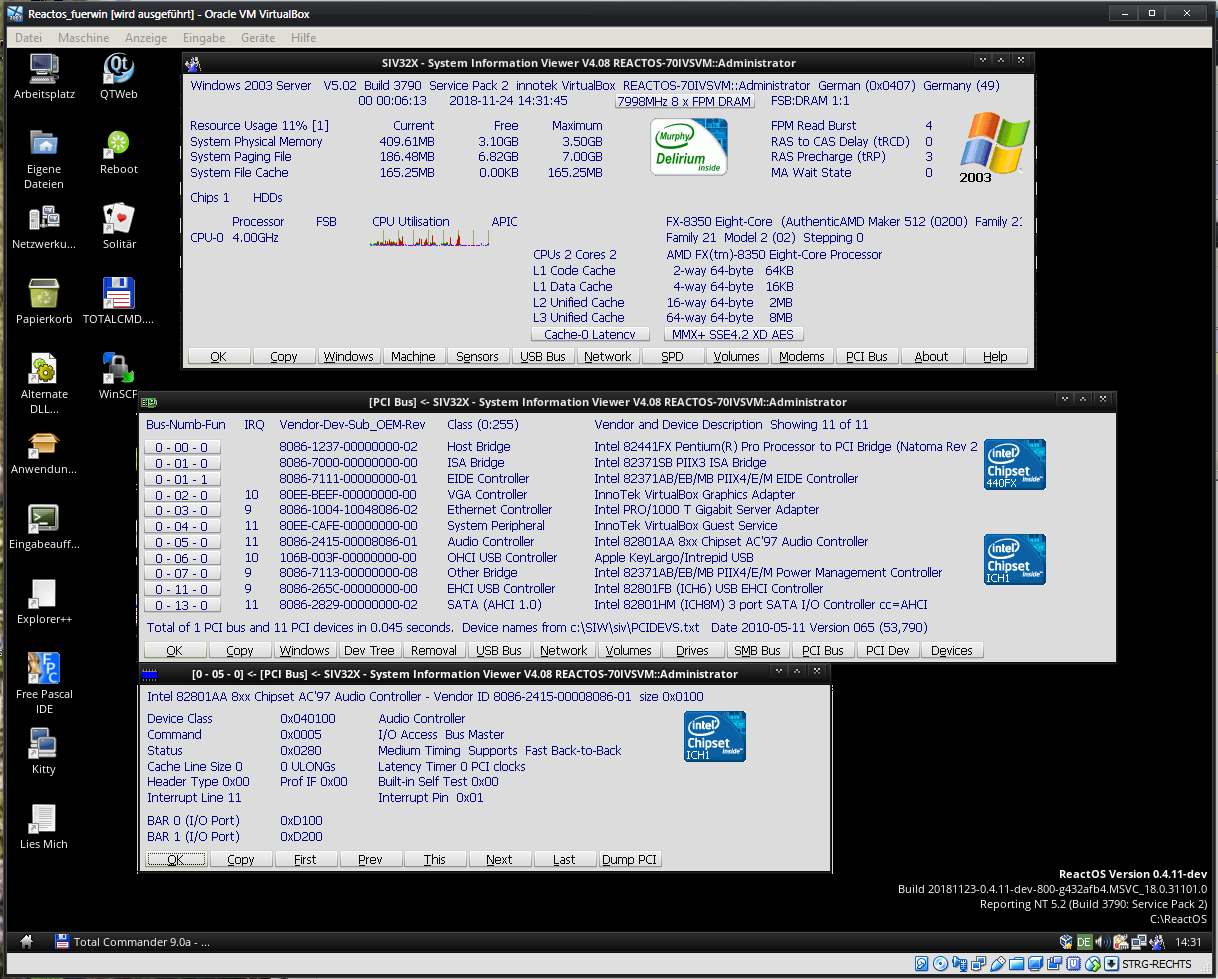This screenshot has width=1218, height=979.
Task: Click the Modems button
Action: coord(802,356)
